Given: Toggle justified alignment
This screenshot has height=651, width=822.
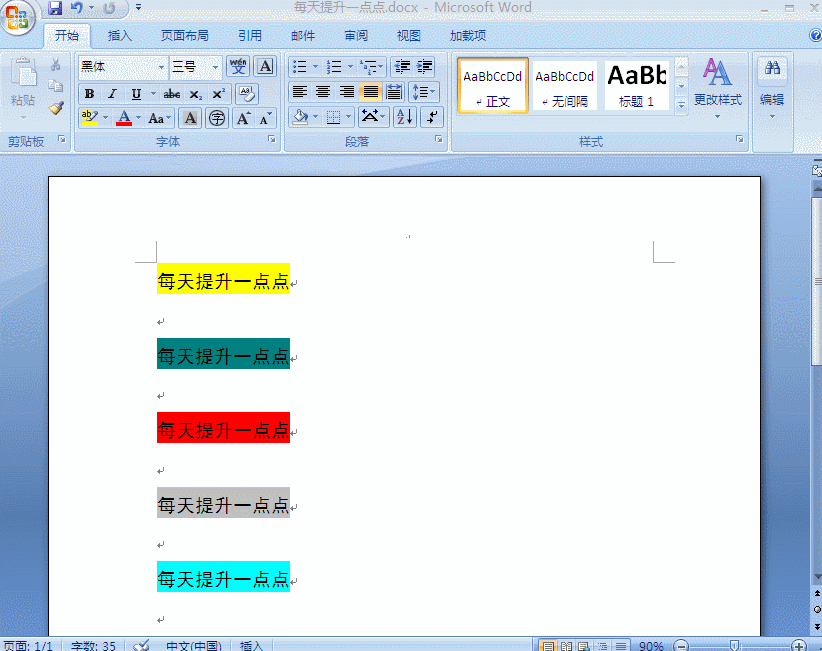Looking at the screenshot, I should click(370, 92).
